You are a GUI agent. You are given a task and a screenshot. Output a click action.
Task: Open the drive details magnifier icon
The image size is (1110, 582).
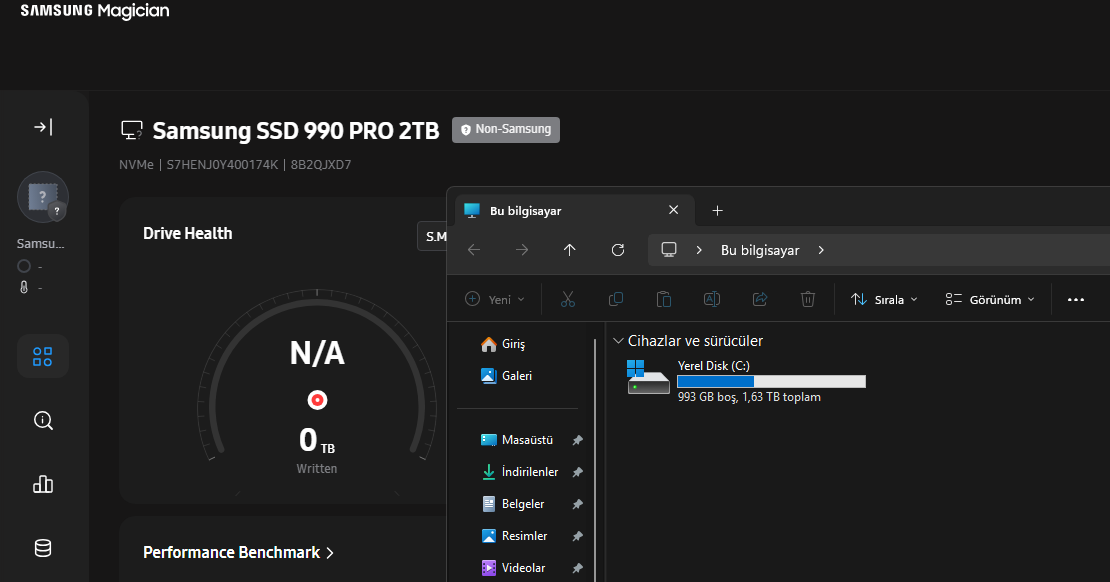coord(43,421)
